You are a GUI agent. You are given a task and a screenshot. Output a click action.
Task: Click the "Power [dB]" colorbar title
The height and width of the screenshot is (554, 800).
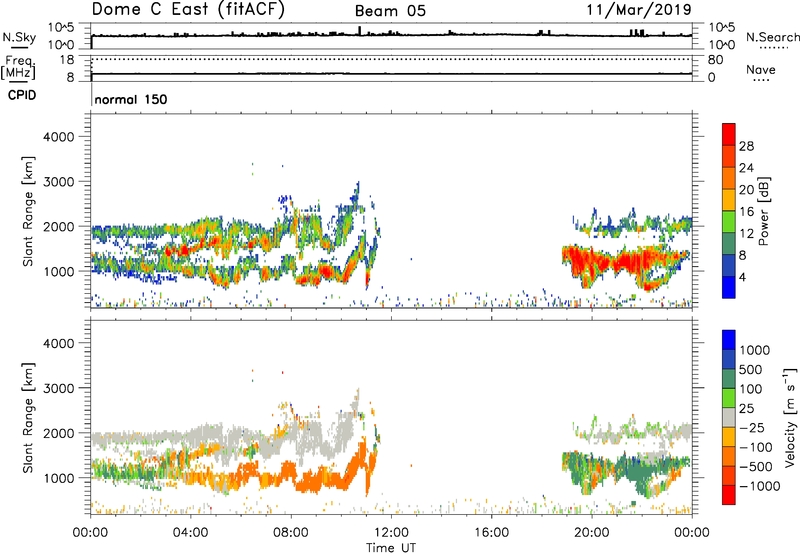click(763, 211)
